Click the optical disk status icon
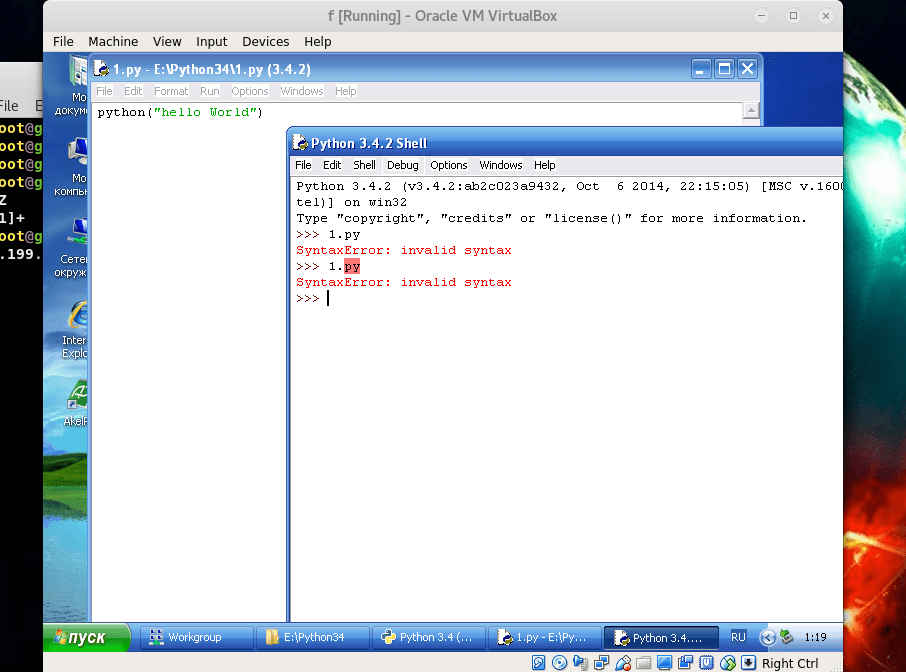 (559, 663)
